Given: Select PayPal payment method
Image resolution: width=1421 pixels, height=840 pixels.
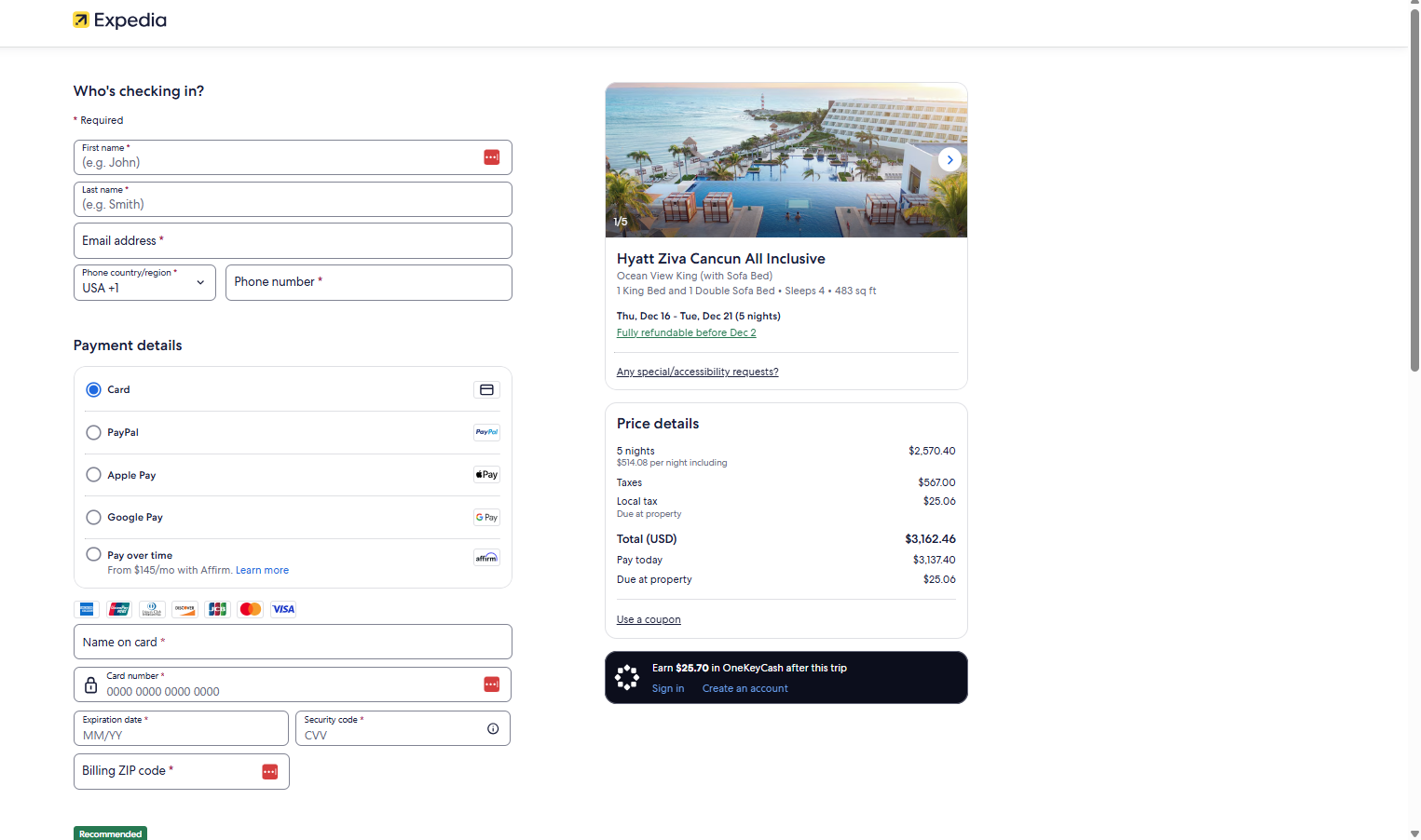Looking at the screenshot, I should click(x=93, y=432).
